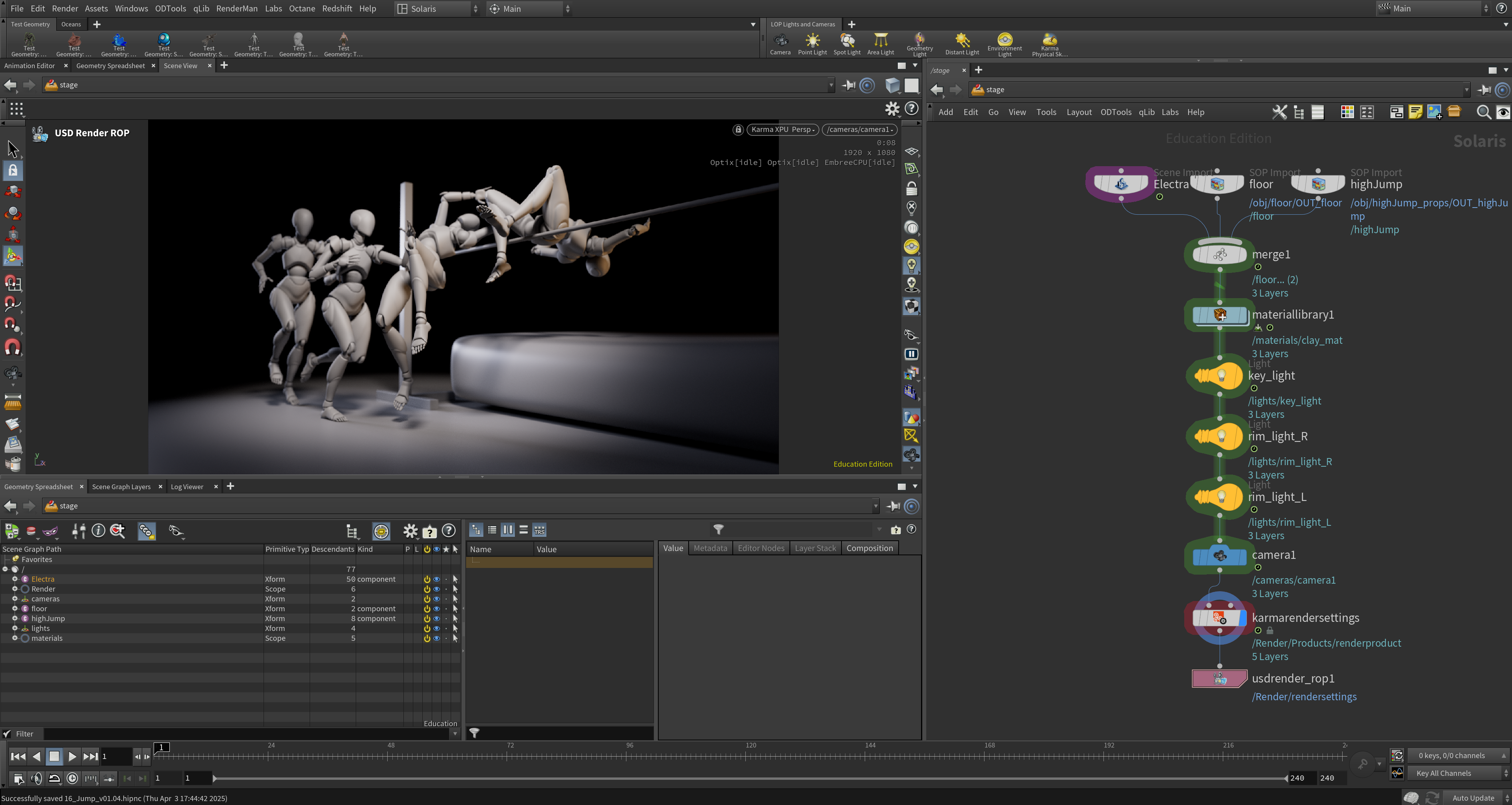Add a Geometry Light from shelf

(x=920, y=44)
